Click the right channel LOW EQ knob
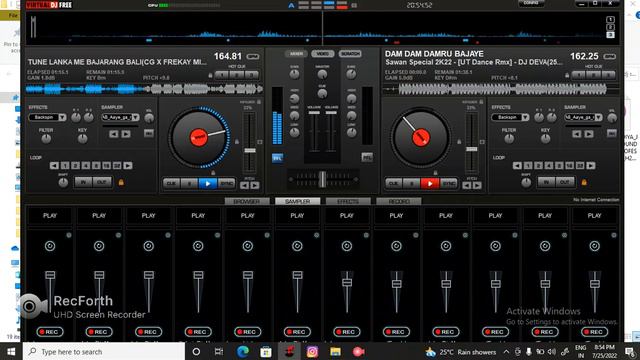The width and height of the screenshot is (640, 360). click(x=351, y=133)
